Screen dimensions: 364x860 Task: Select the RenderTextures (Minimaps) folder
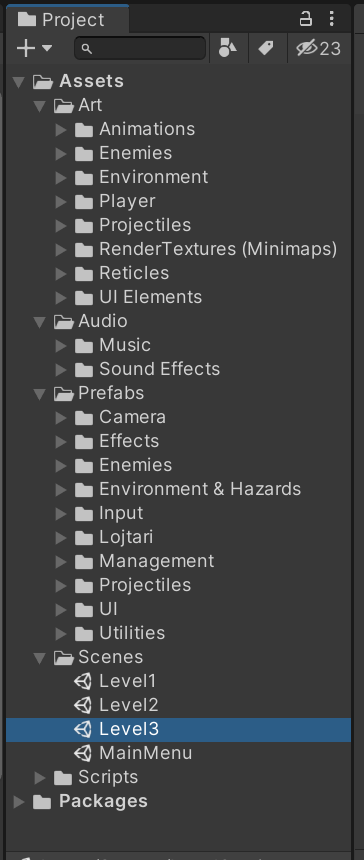[206, 250]
